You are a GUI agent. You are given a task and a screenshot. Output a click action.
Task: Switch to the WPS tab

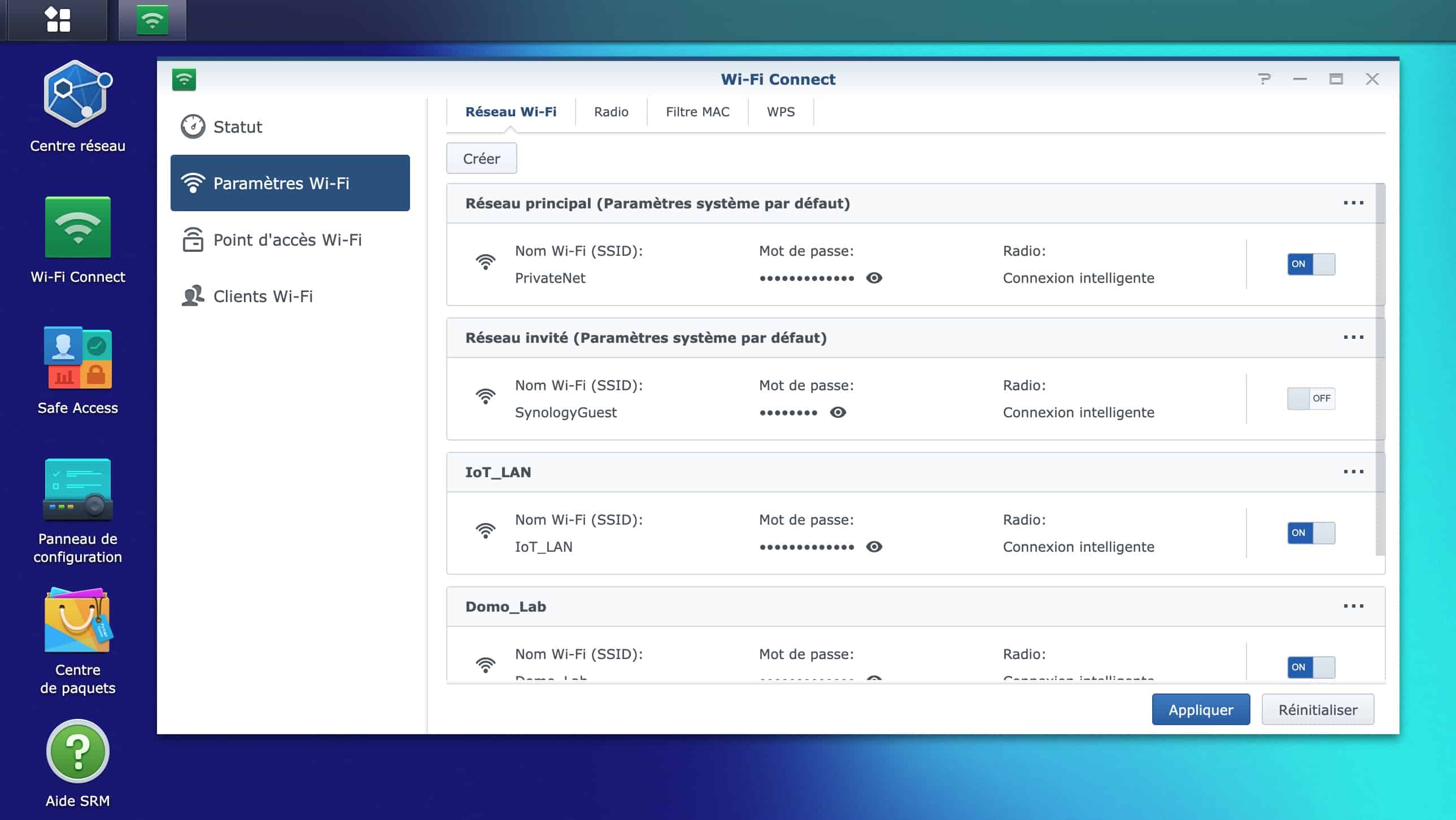click(x=781, y=112)
